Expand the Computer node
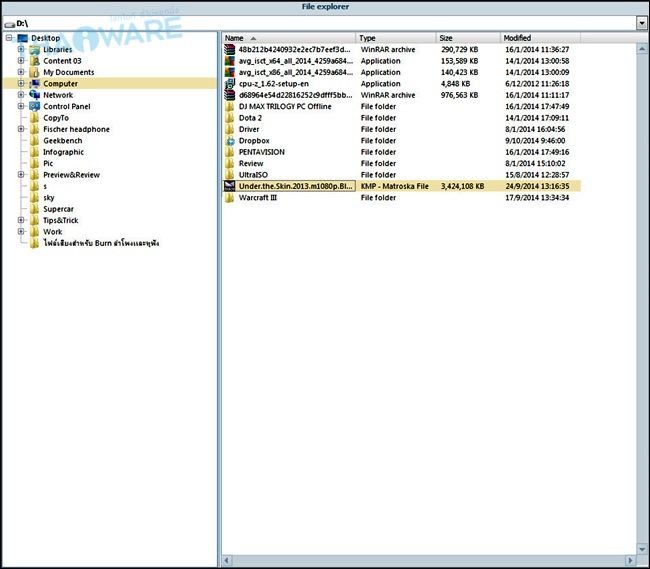Screen dimensions: 650x569 coord(21,83)
